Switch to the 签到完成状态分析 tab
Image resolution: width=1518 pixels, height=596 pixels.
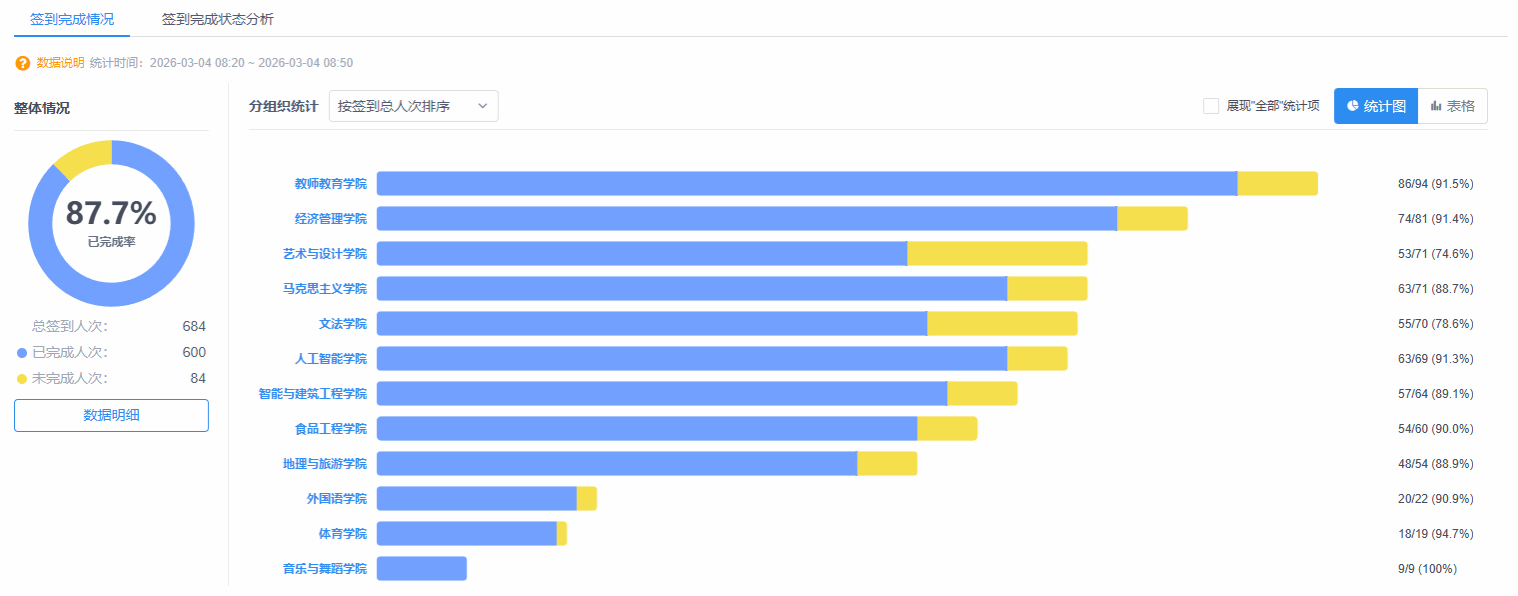pos(217,19)
